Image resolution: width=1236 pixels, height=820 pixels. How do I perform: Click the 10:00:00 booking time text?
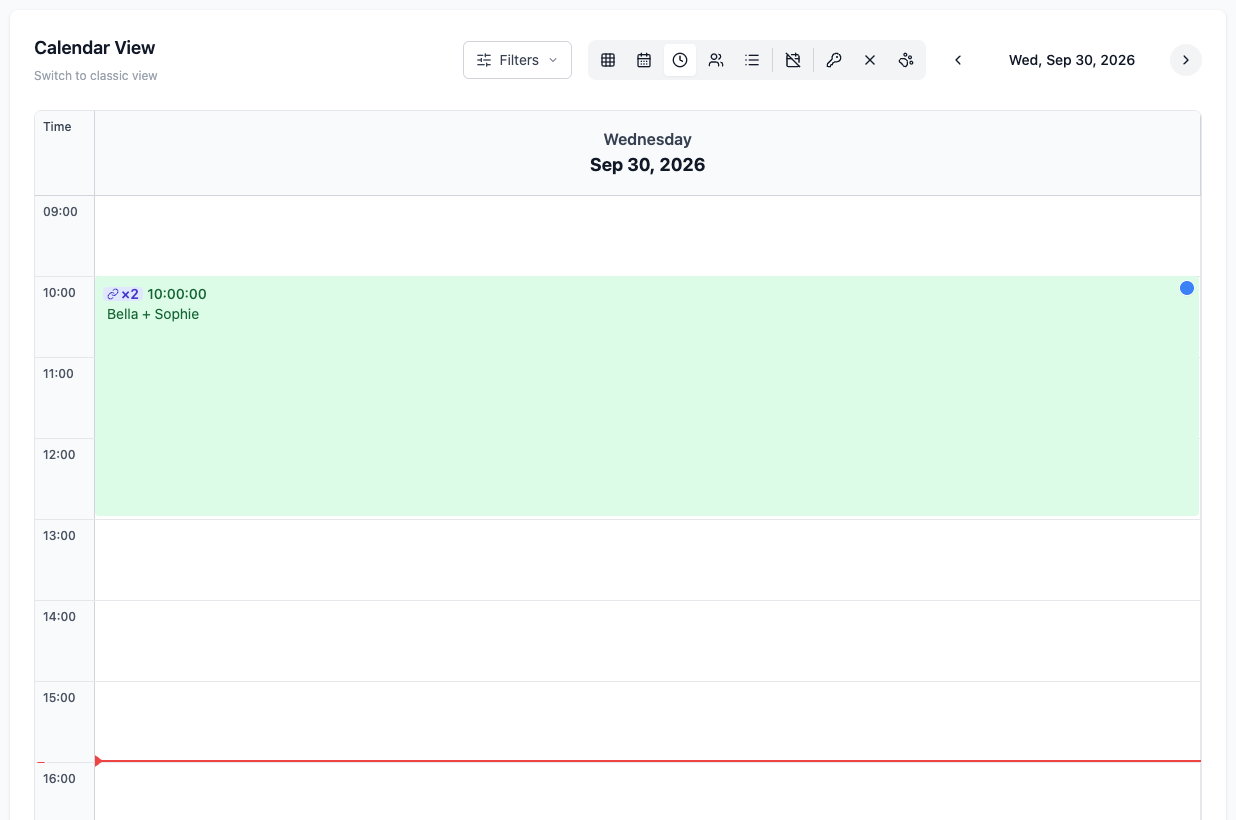[177, 294]
